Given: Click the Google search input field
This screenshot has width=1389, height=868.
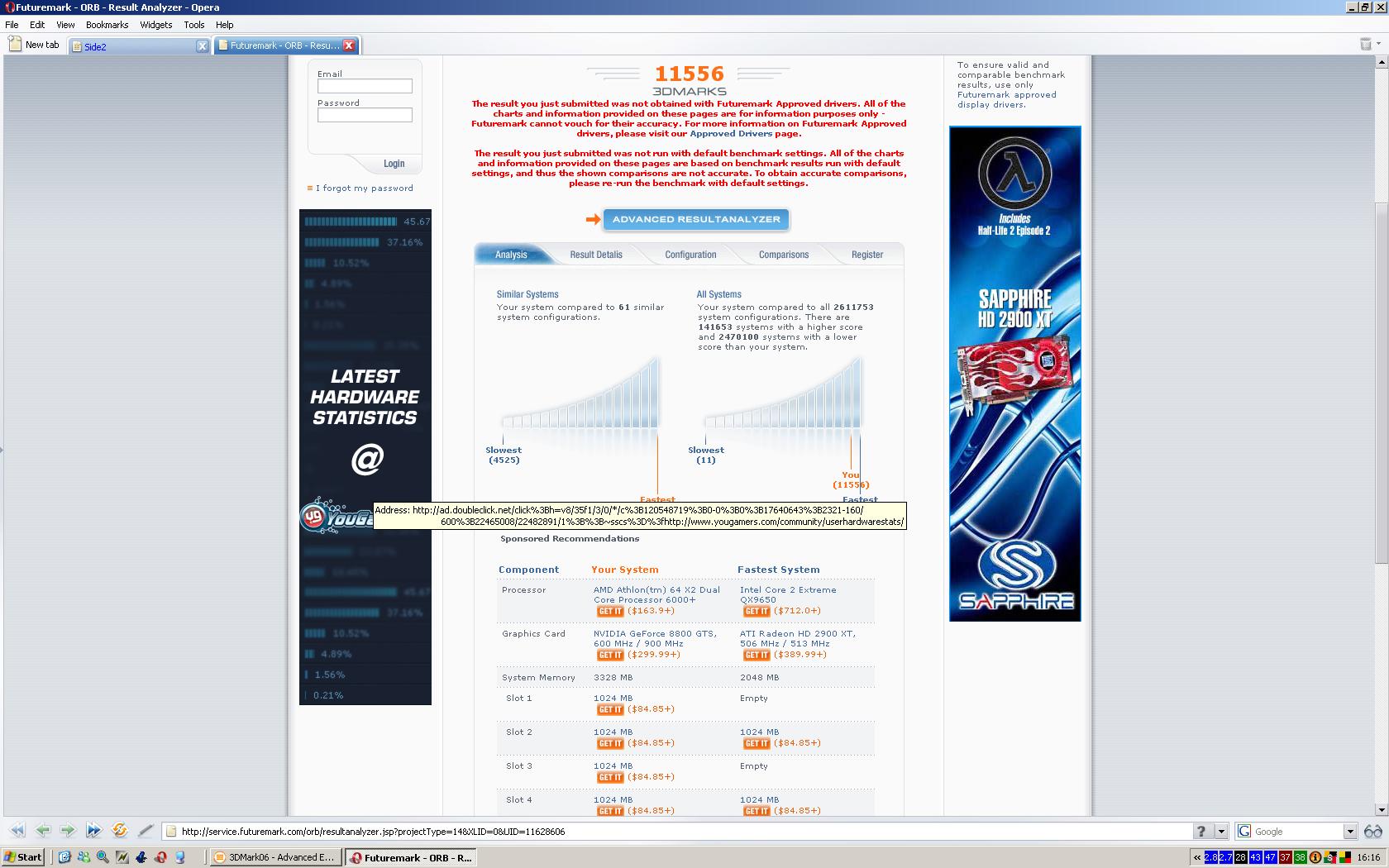Looking at the screenshot, I should pyautogui.click(x=1298, y=832).
